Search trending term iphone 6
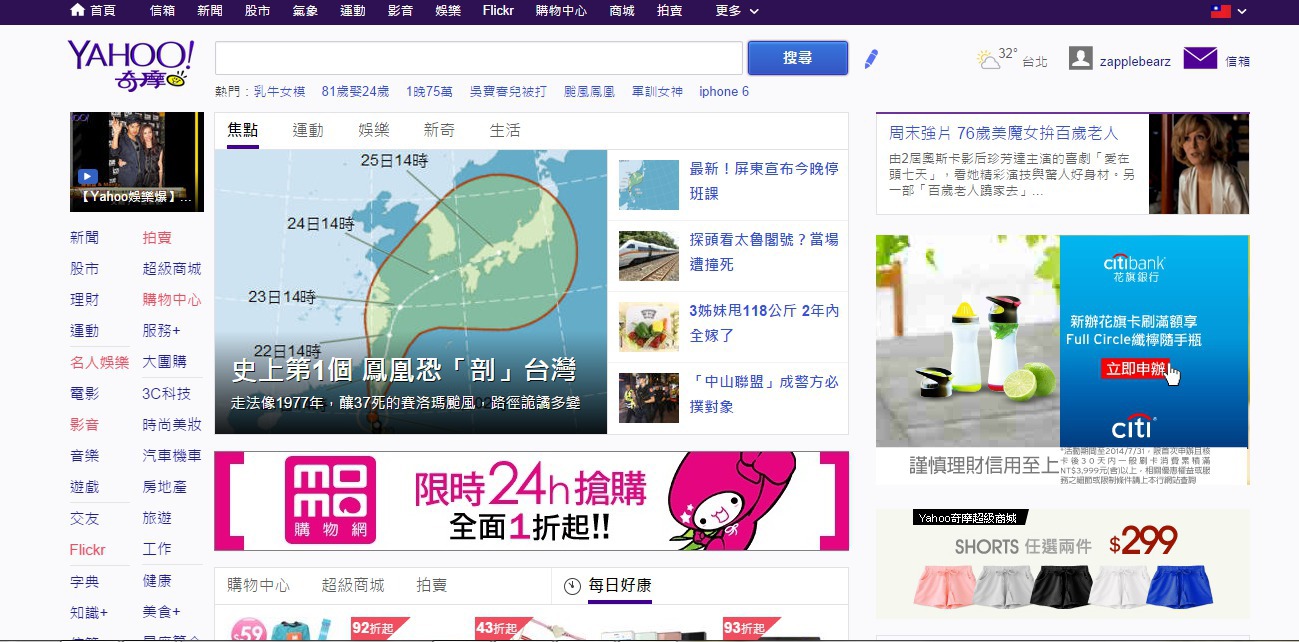Screen dimensions: 1299x642 point(724,92)
